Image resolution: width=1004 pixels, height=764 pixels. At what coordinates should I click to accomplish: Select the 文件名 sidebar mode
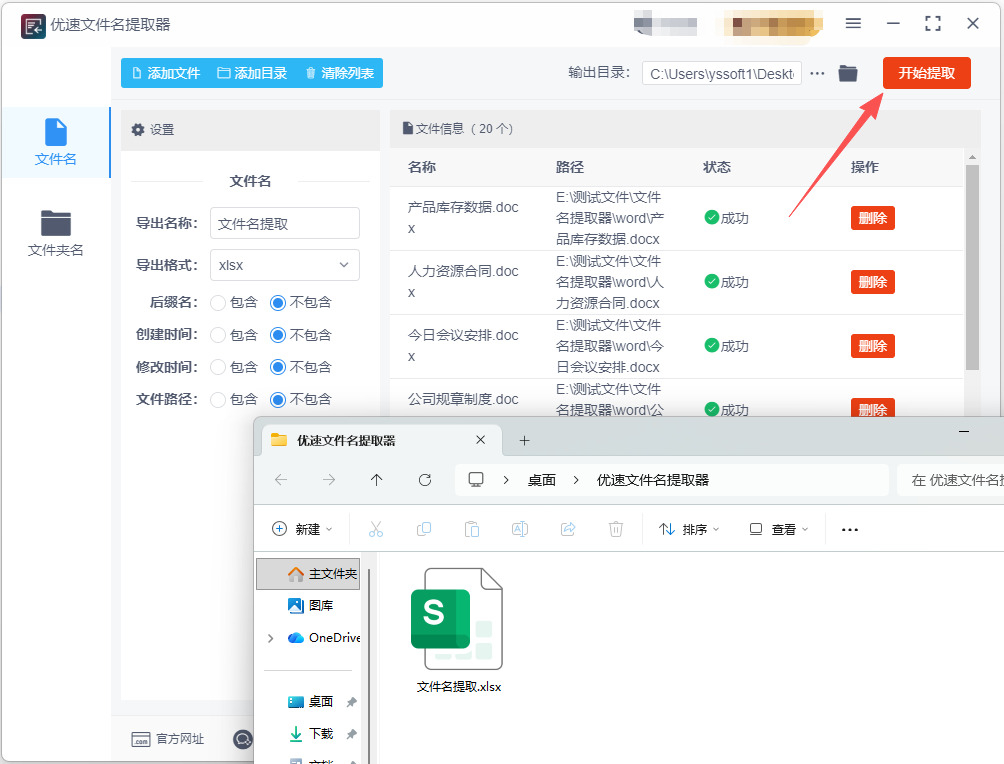[56, 142]
